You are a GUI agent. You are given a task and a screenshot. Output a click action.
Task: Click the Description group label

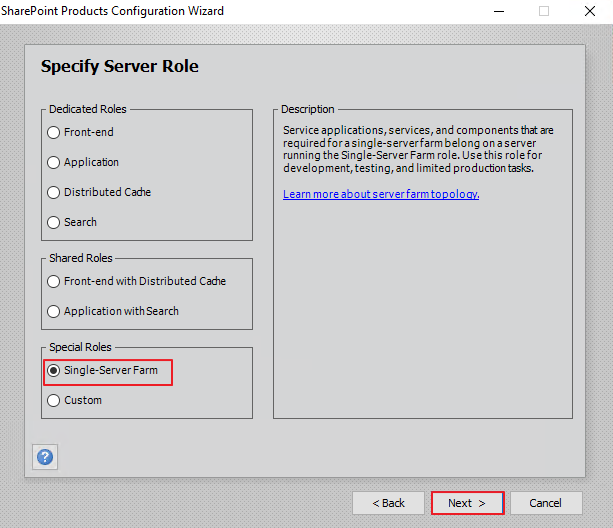point(308,109)
